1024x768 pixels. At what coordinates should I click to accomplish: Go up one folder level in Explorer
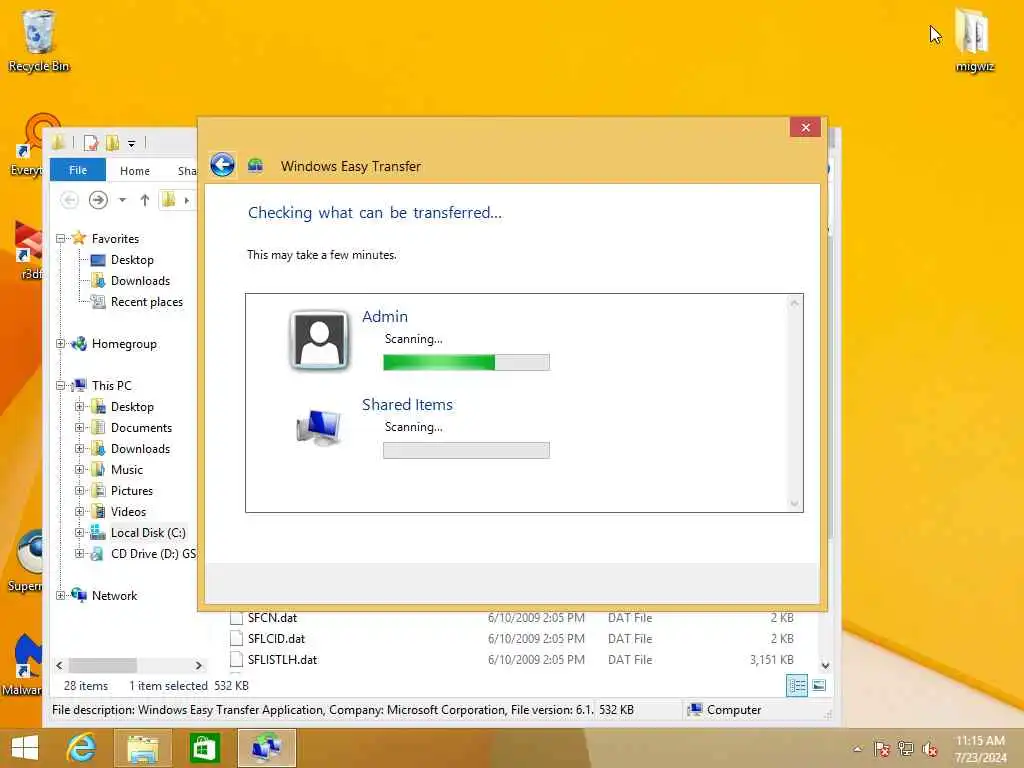pos(144,200)
